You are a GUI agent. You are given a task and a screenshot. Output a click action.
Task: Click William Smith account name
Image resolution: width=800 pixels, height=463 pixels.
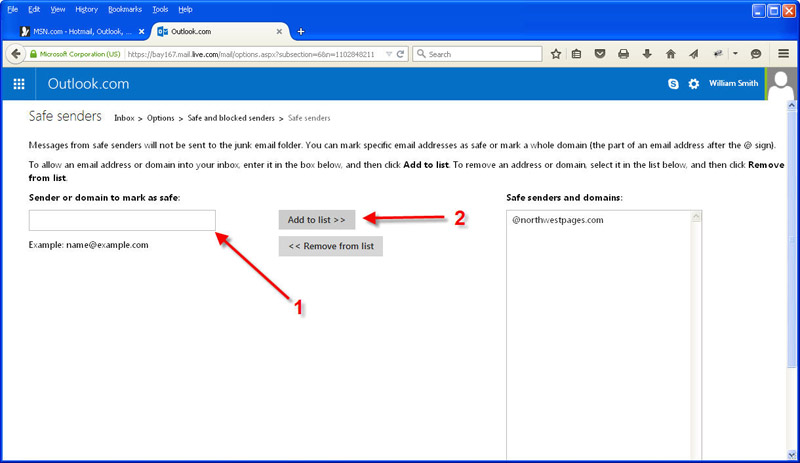tap(733, 83)
